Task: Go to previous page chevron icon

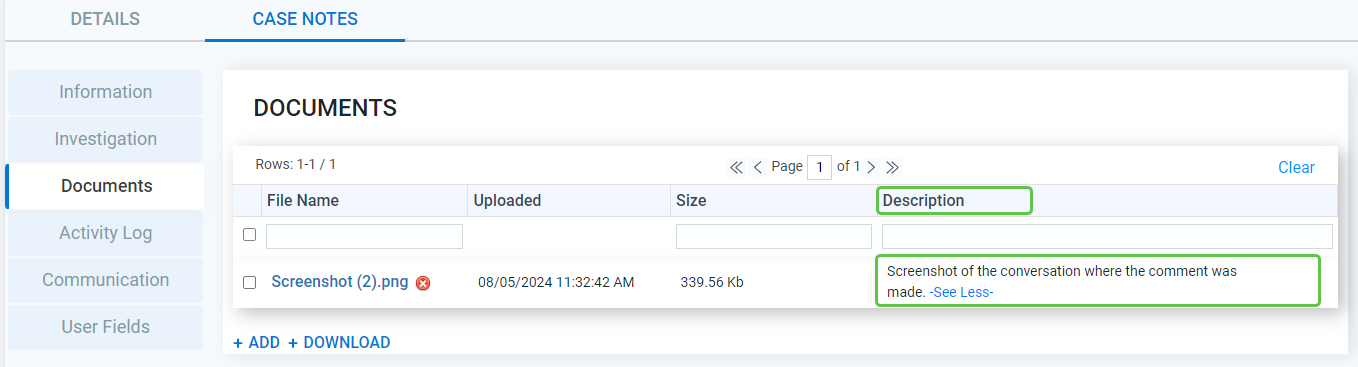Action: [x=758, y=167]
